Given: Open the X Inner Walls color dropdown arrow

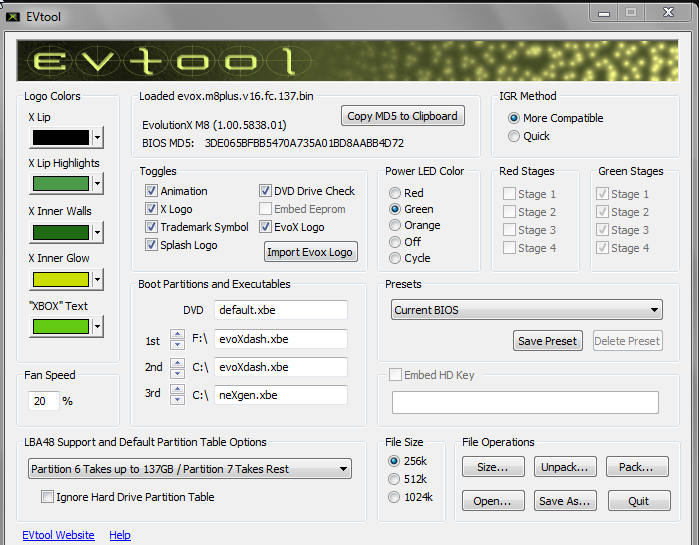Looking at the screenshot, I should (x=97, y=232).
